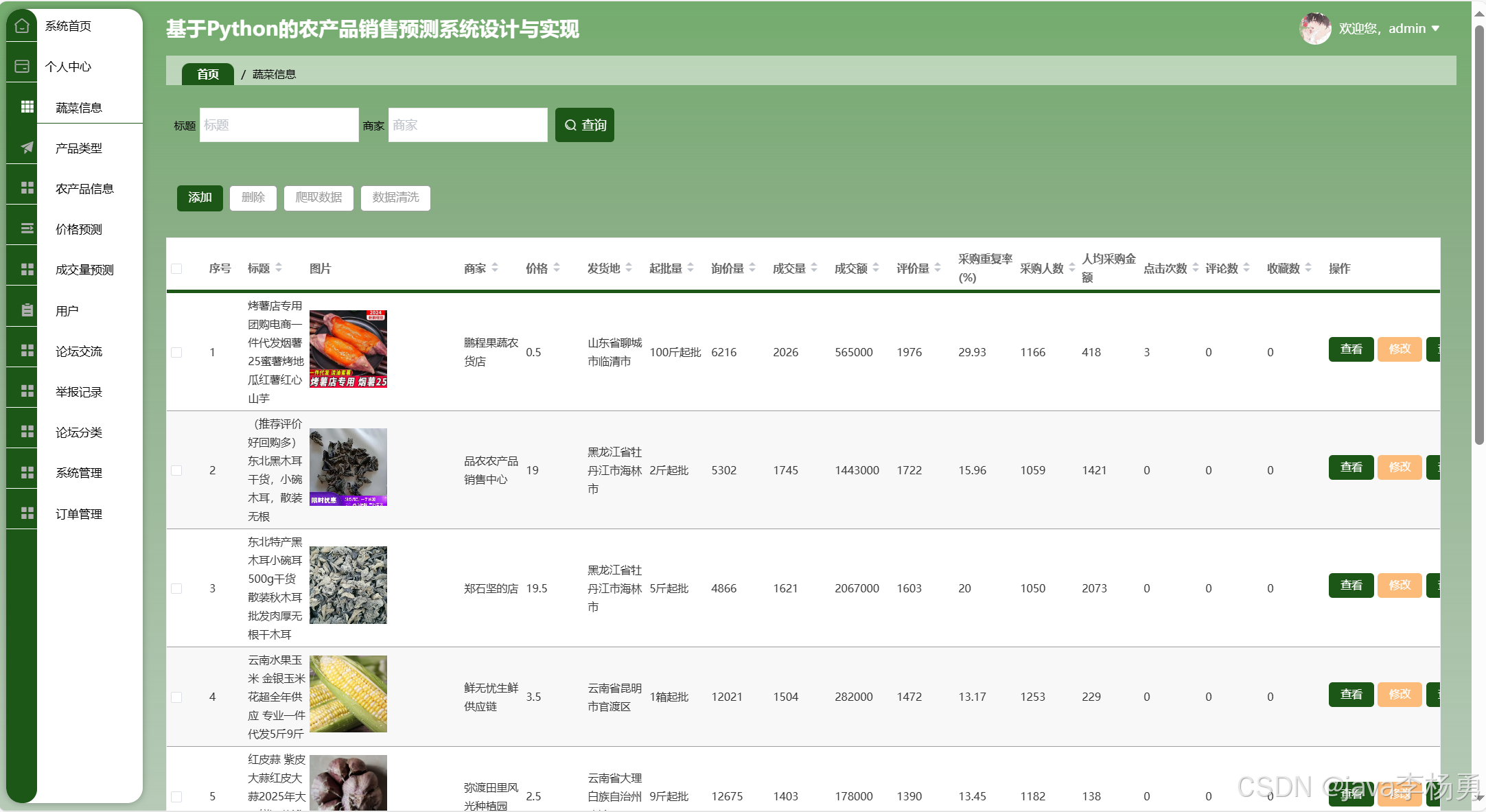Click the four-squares icon beside 农产品信息
This screenshot has height=812, width=1486.
pyautogui.click(x=27, y=188)
